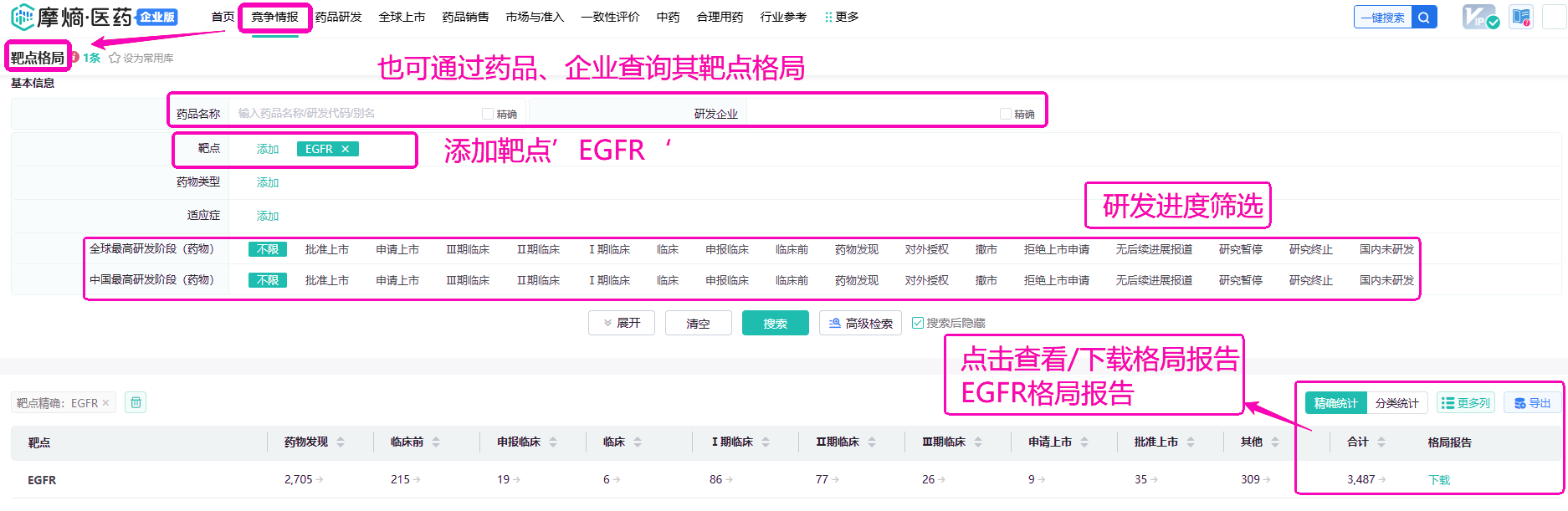Click the 一键搜索 search box
The image size is (1568, 511).
tap(1382, 17)
